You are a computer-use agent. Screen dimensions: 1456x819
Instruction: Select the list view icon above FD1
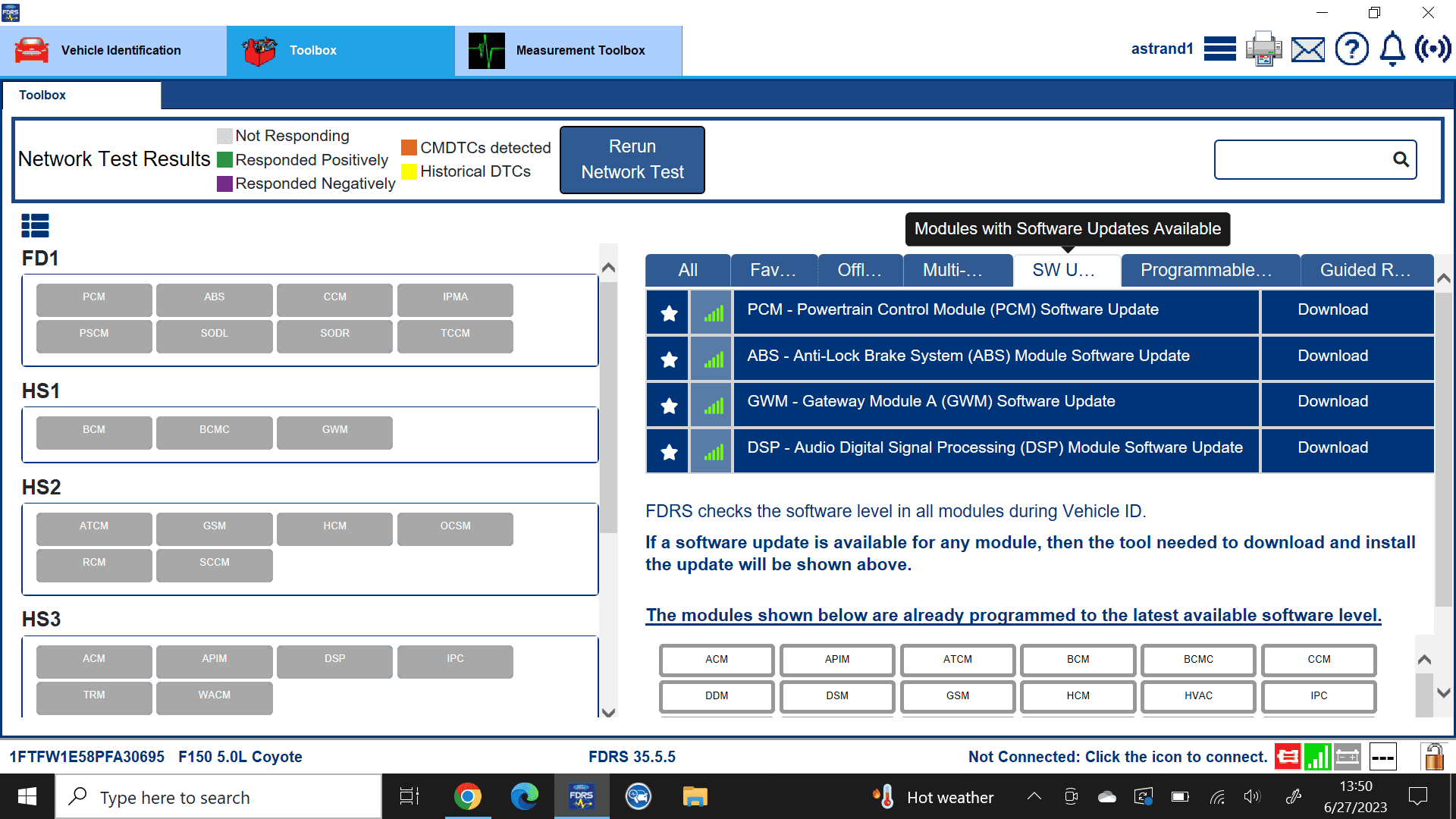[35, 225]
